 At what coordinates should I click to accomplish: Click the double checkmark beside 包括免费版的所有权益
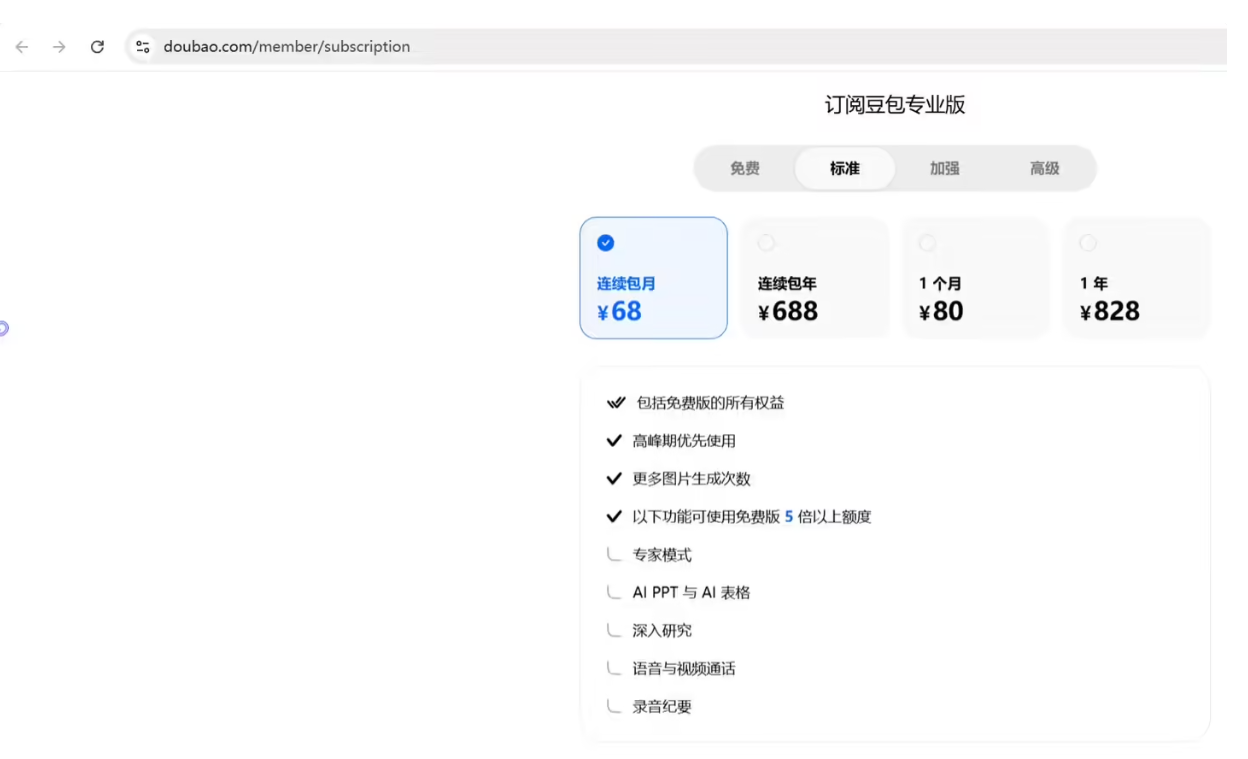coord(616,403)
